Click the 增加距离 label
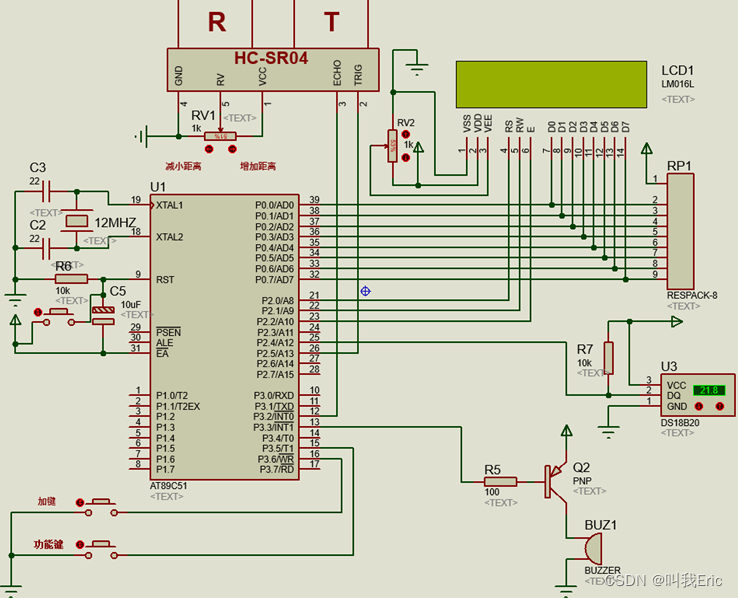Image resolution: width=738 pixels, height=598 pixels. [x=258, y=166]
